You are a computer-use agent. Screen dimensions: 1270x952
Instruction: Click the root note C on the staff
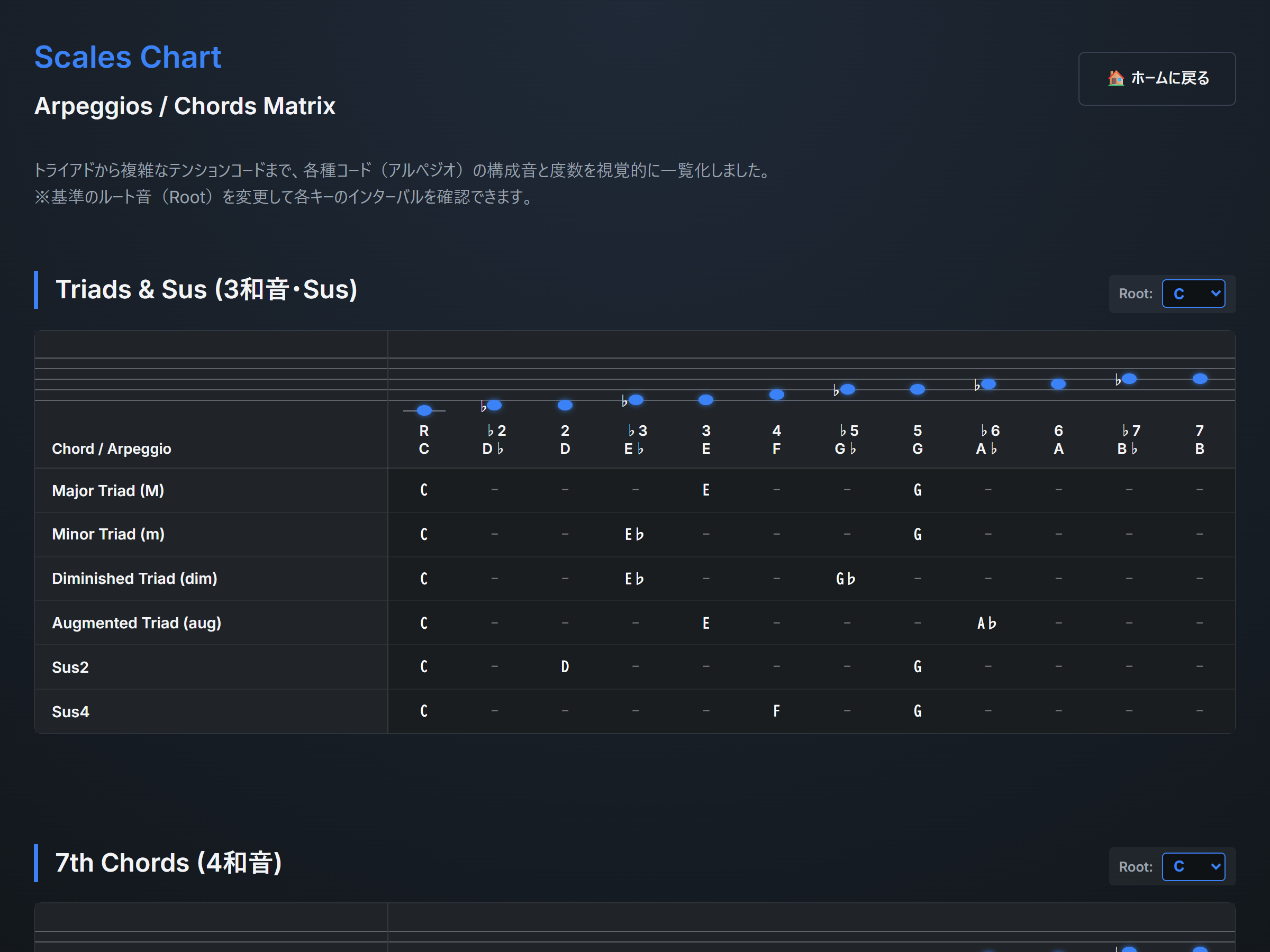pos(424,410)
